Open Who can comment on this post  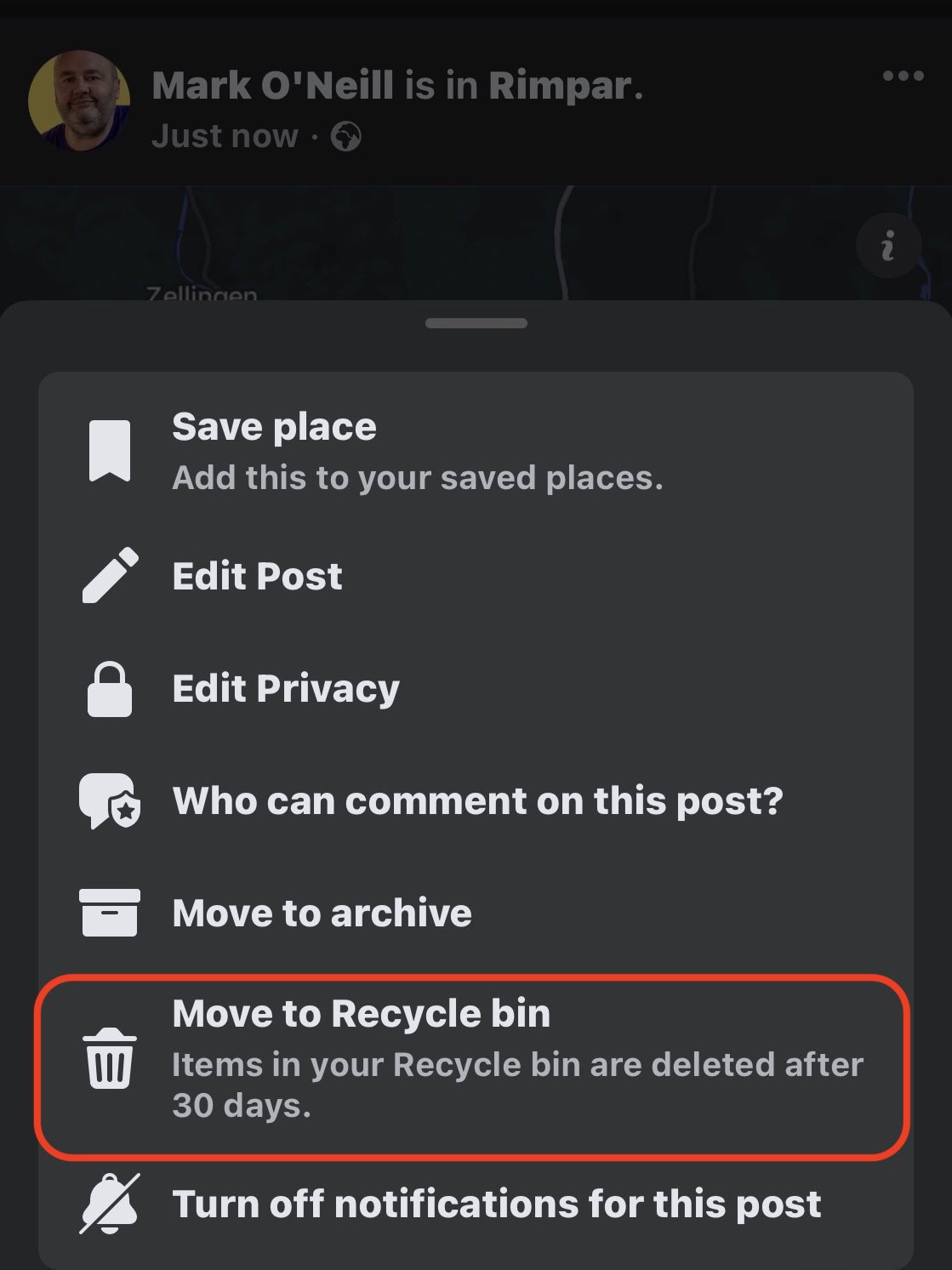pyautogui.click(x=476, y=801)
